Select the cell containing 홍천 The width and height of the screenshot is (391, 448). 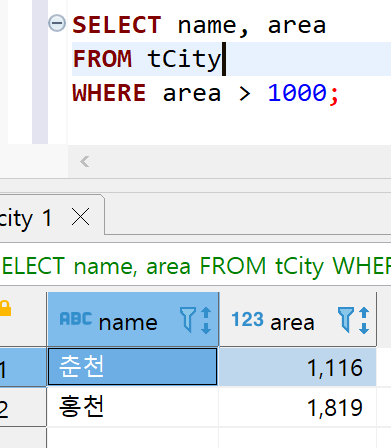(133, 407)
